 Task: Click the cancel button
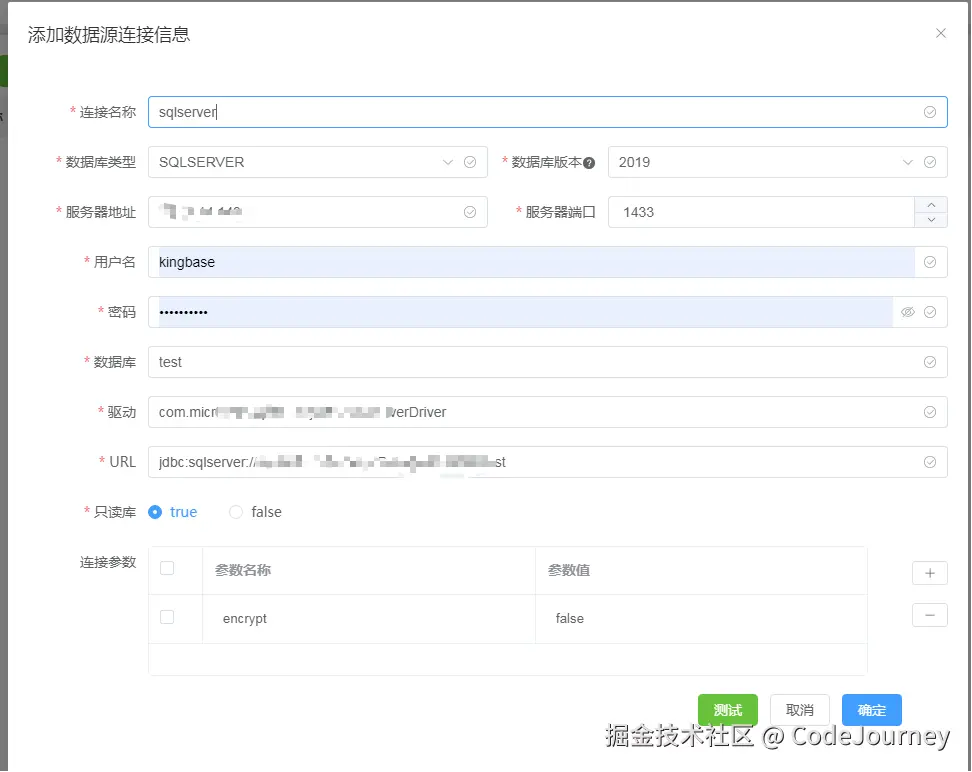tap(800, 710)
